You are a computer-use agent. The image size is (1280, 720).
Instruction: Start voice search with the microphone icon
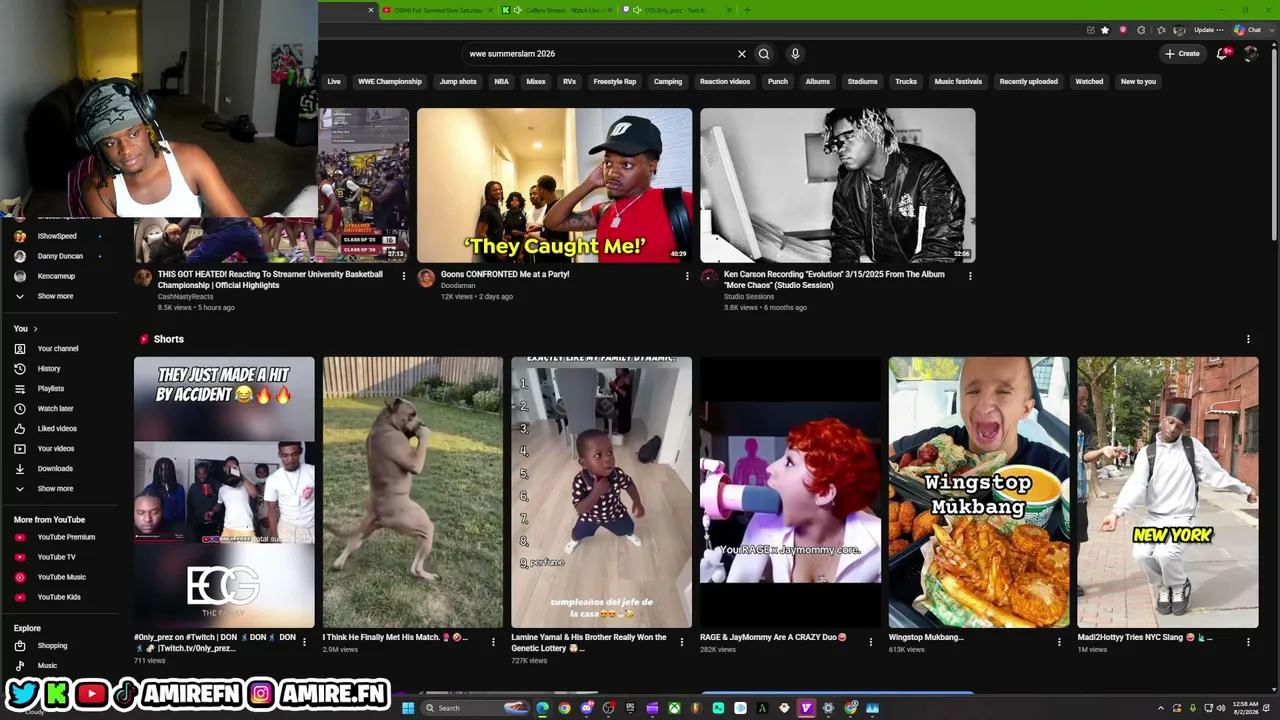pyautogui.click(x=795, y=54)
